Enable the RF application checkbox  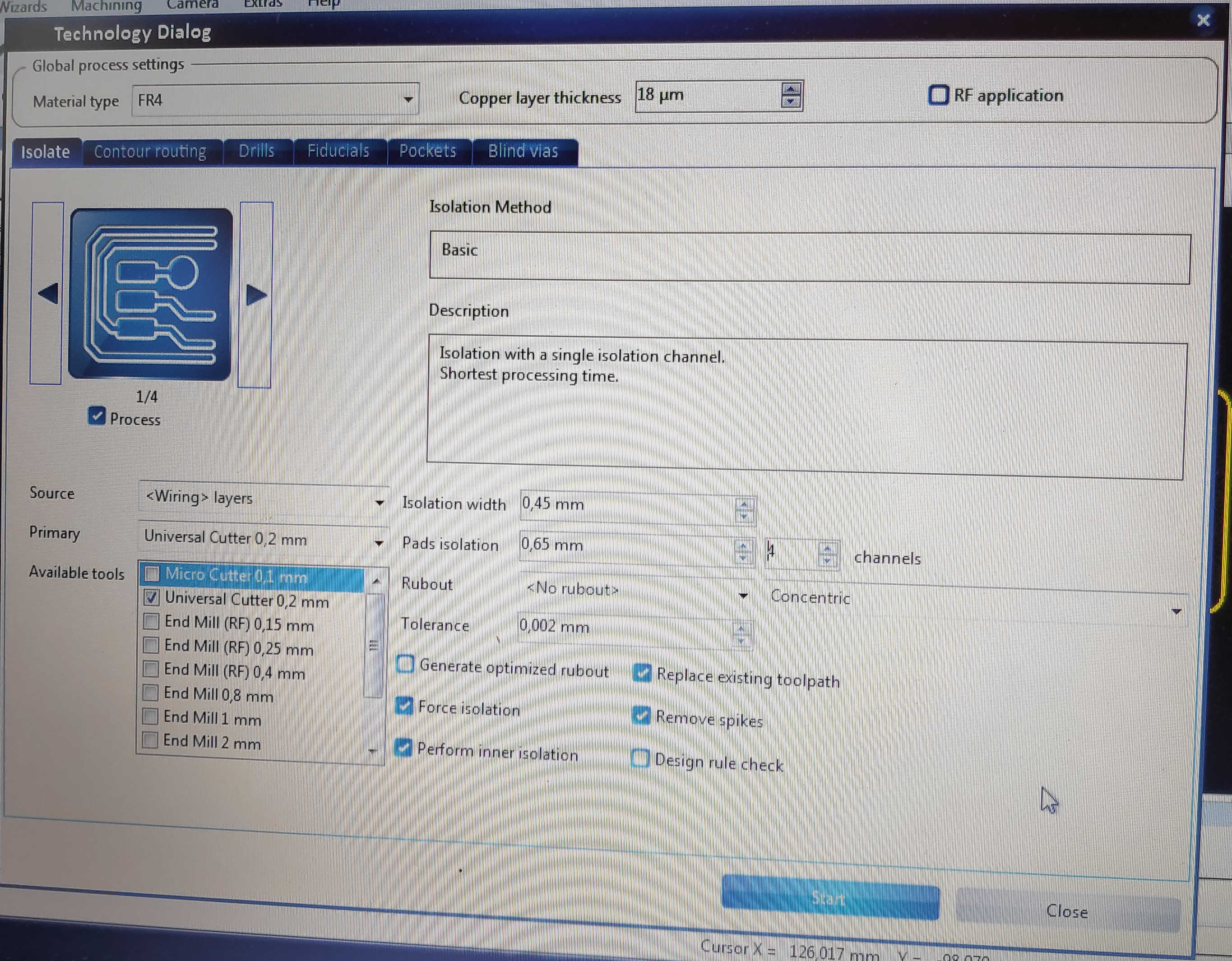click(938, 95)
